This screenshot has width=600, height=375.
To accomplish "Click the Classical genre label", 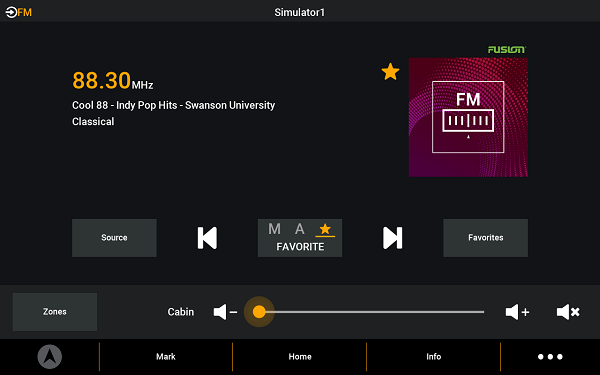I will (93, 122).
